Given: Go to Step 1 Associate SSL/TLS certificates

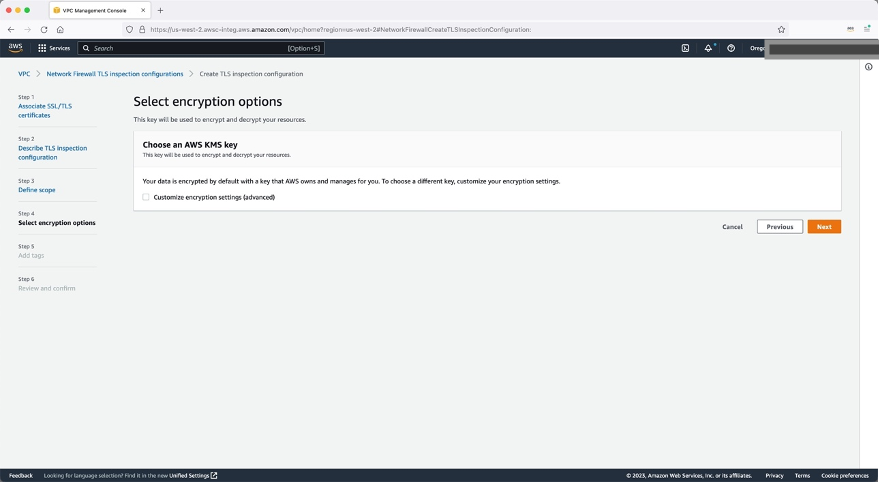Looking at the screenshot, I should tap(45, 110).
